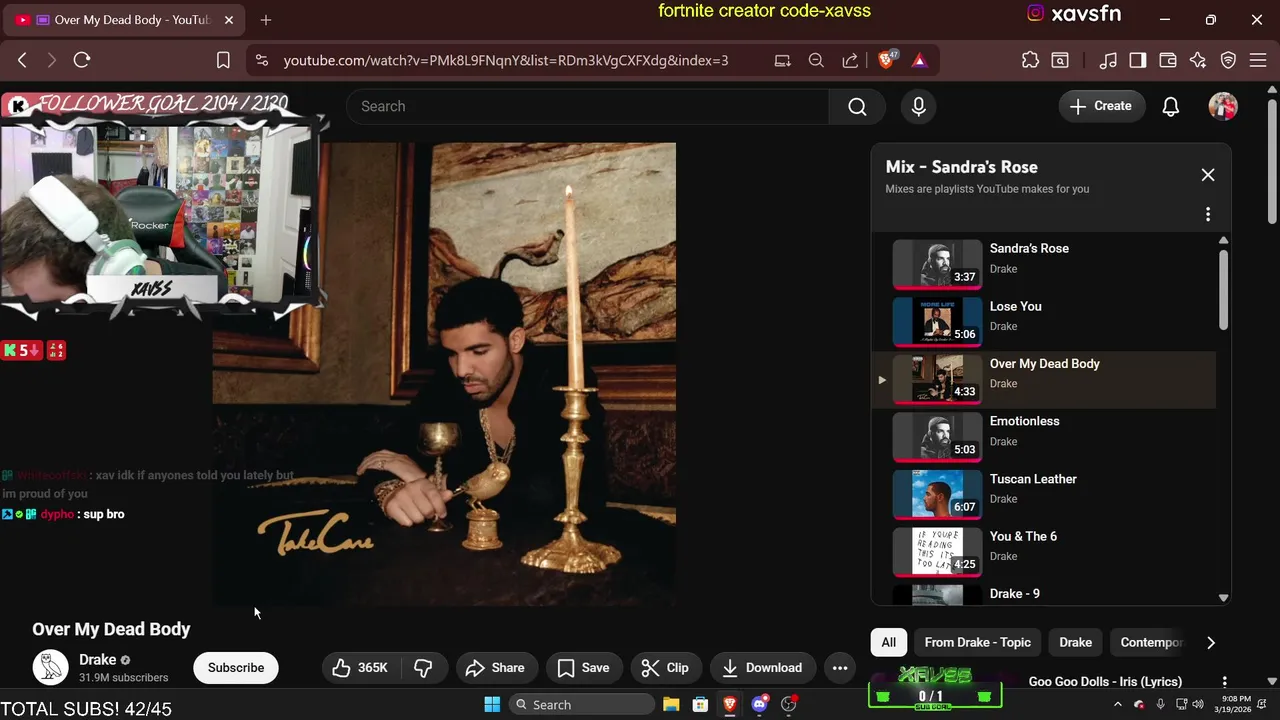Viewport: 1280px width, 720px height.
Task: Click the share page icon in address bar
Action: 850,60
